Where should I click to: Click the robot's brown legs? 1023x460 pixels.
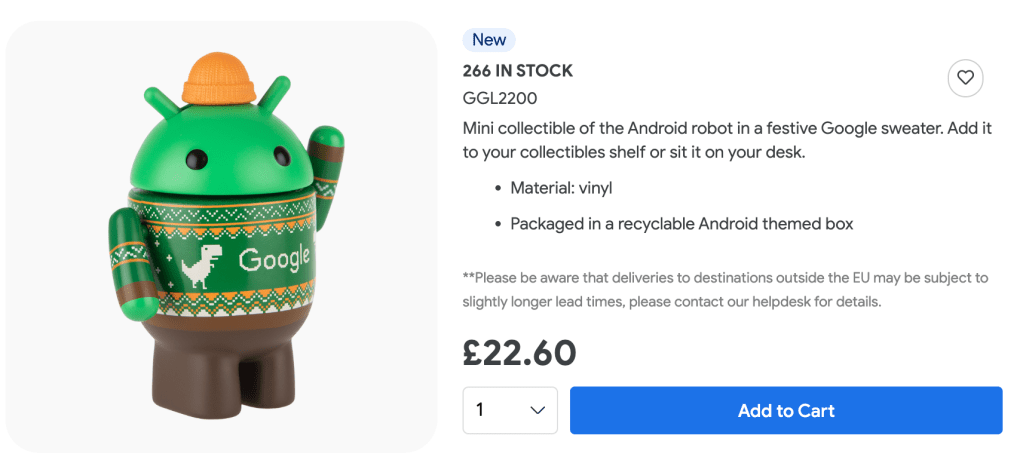tap(217, 380)
